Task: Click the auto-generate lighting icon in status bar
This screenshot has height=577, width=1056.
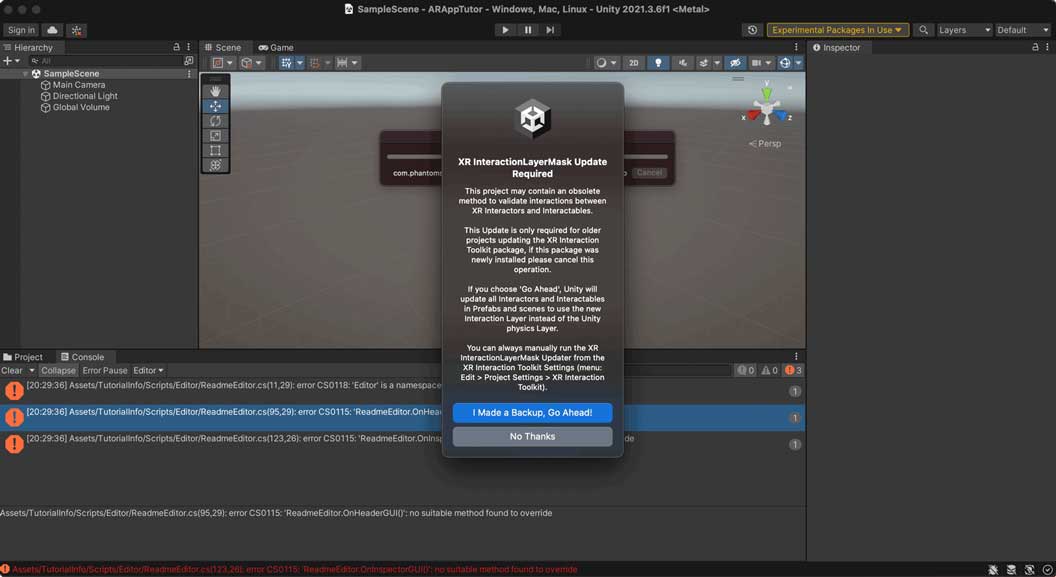Action: [1029, 570]
